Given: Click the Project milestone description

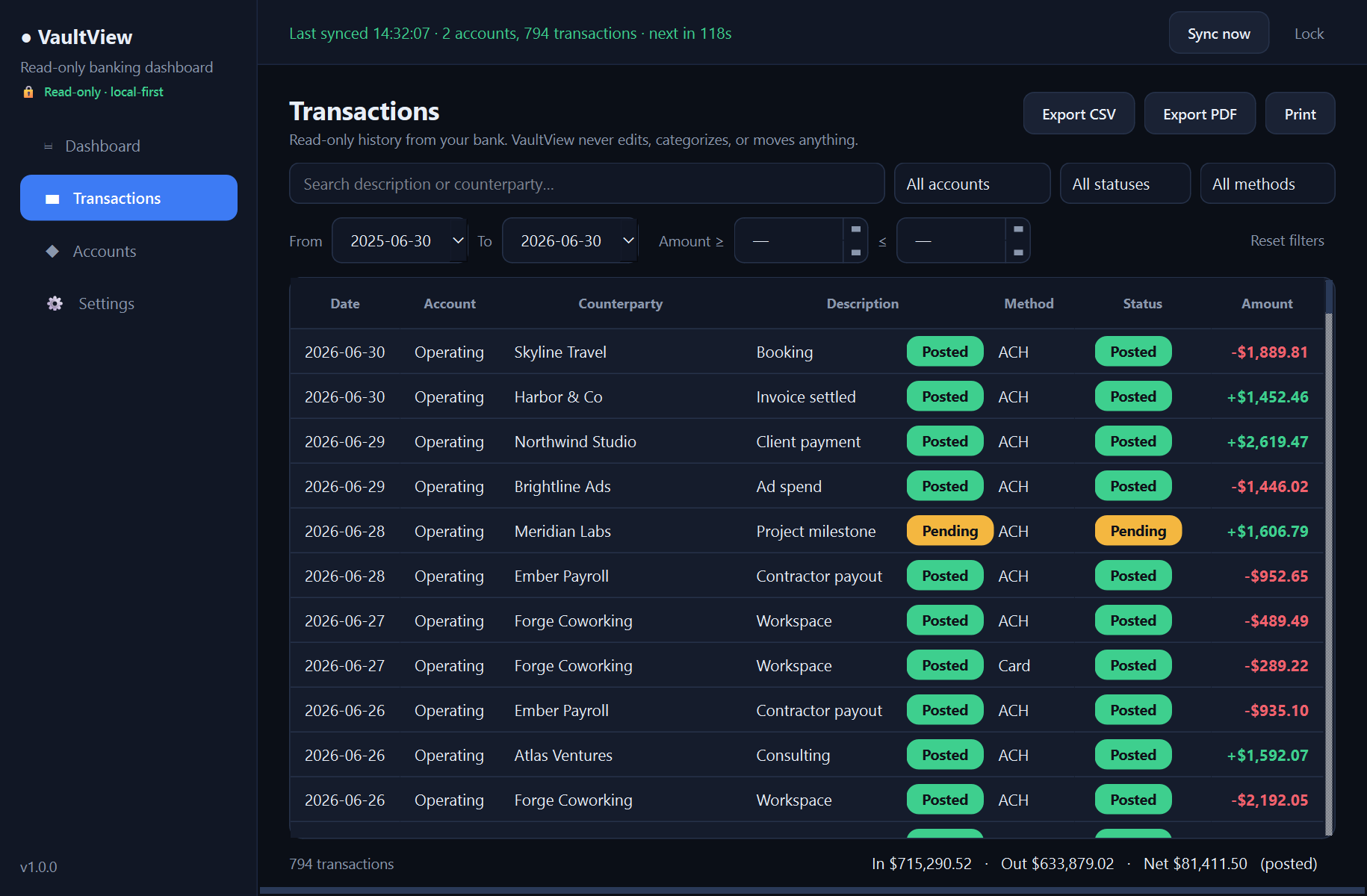Looking at the screenshot, I should [816, 531].
